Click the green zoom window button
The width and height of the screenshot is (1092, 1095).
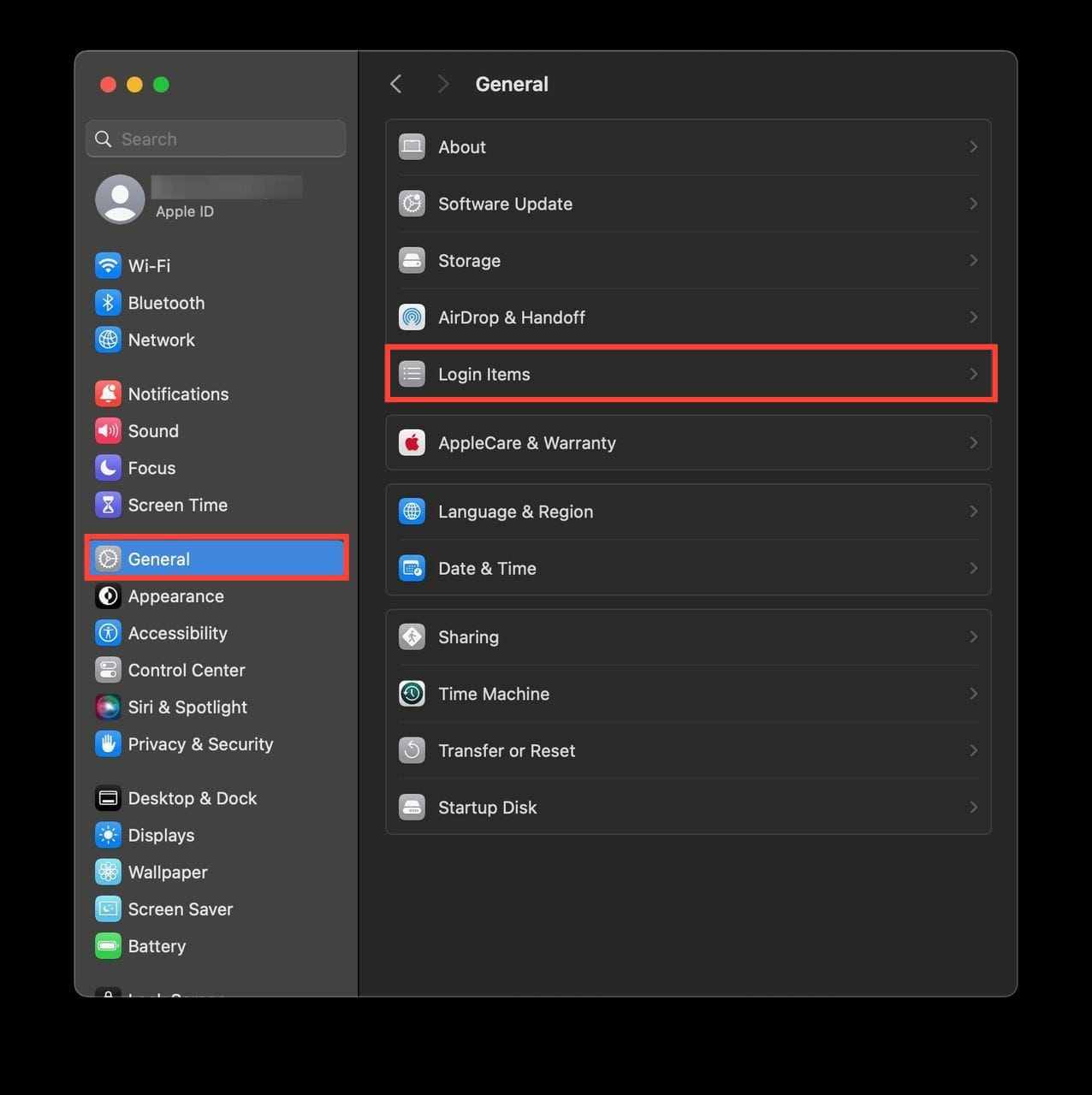point(161,84)
